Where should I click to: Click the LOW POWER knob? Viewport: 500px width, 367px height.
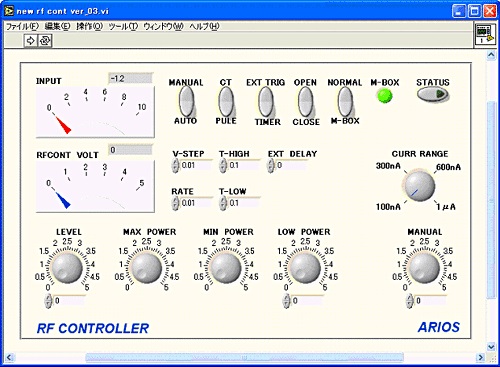click(305, 268)
